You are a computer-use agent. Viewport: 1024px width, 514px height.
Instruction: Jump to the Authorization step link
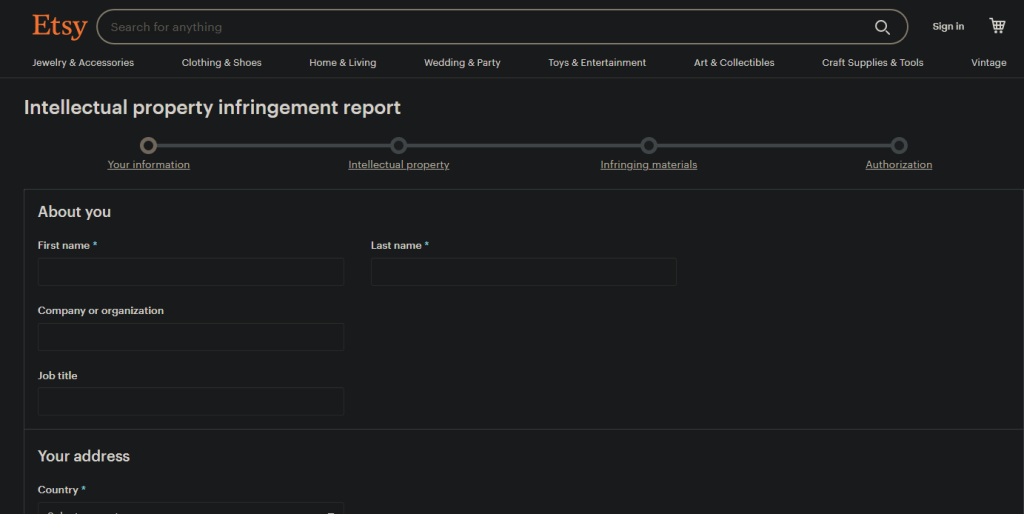pyautogui.click(x=899, y=165)
